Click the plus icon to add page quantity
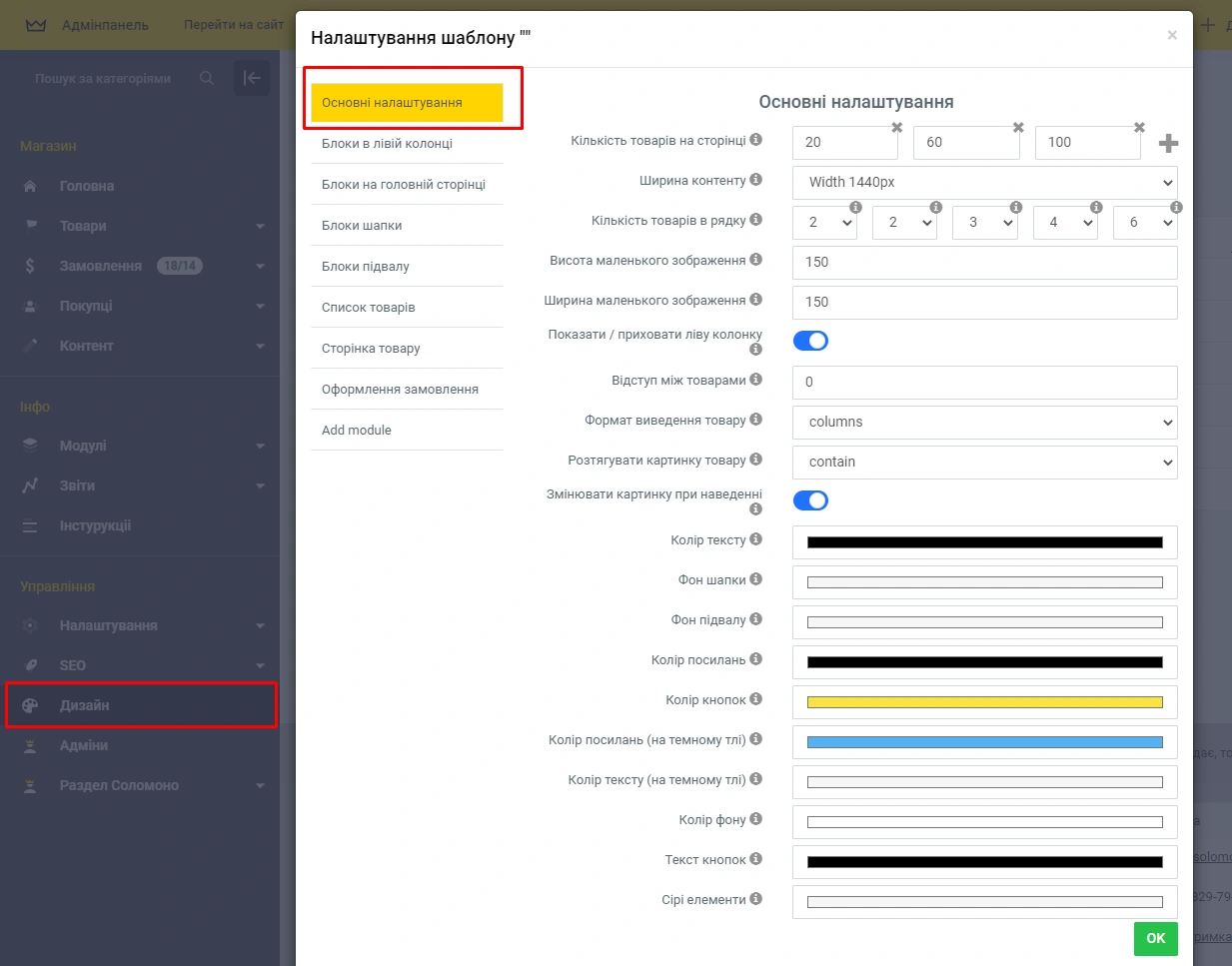 pos(1168,144)
